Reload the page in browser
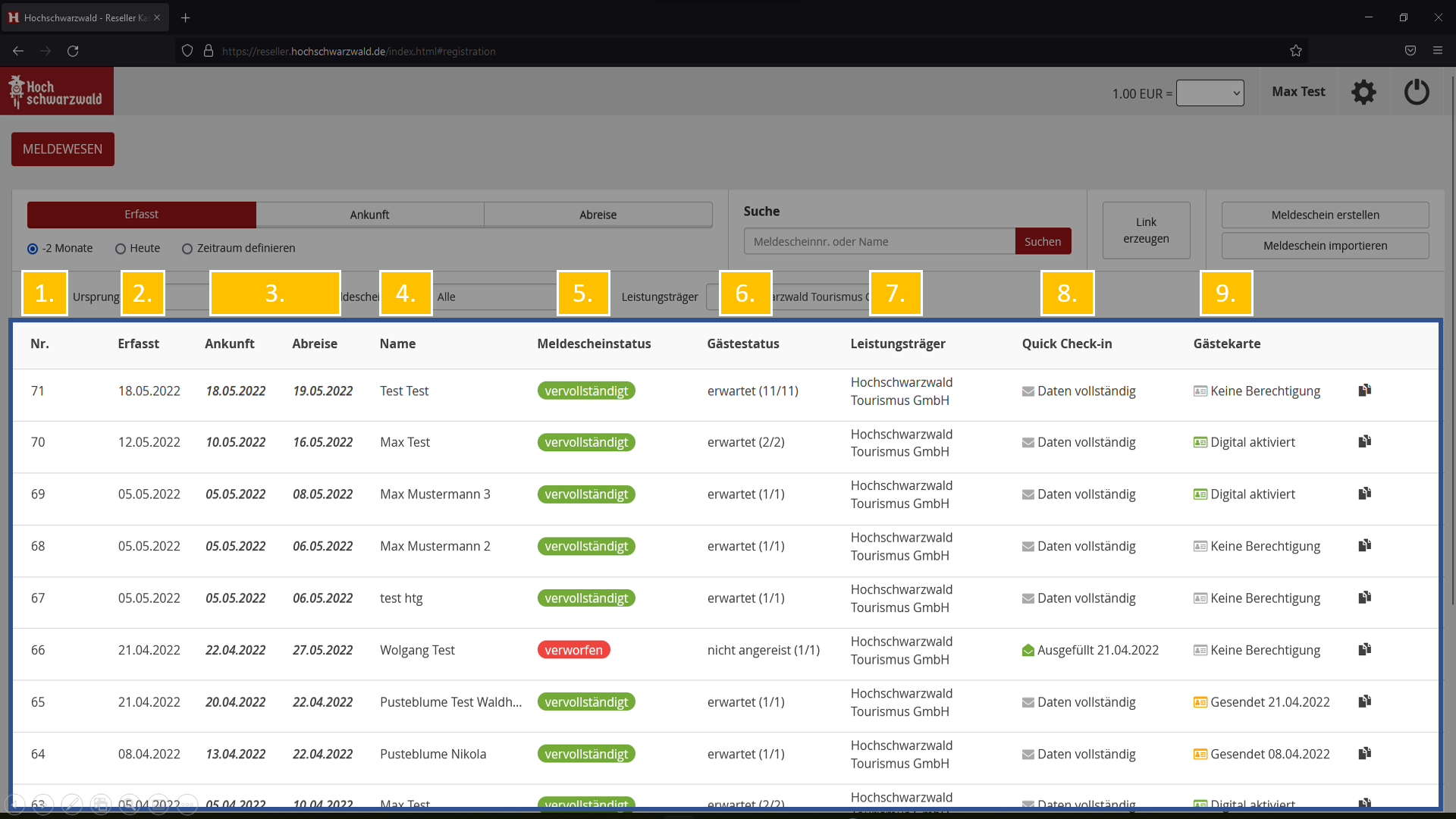The width and height of the screenshot is (1456, 819). (x=73, y=51)
